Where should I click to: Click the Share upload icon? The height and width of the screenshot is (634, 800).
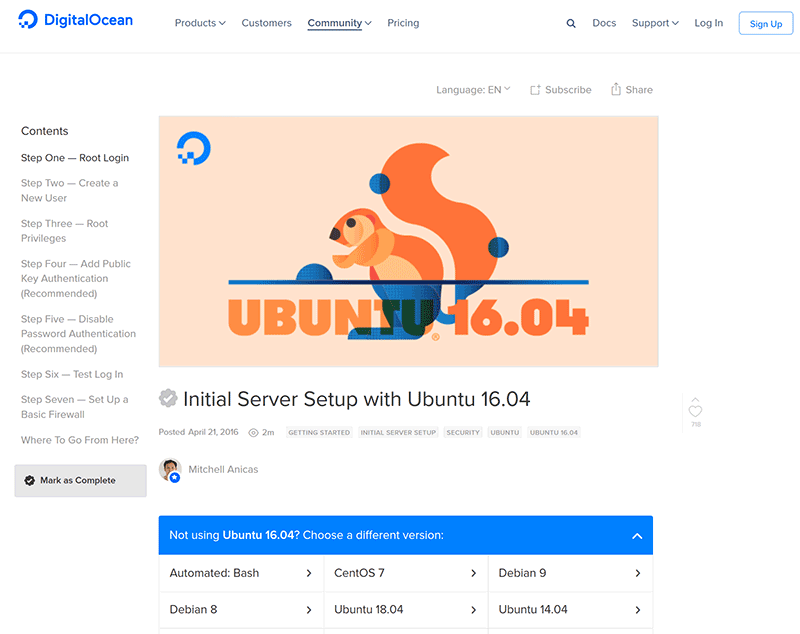(x=616, y=89)
